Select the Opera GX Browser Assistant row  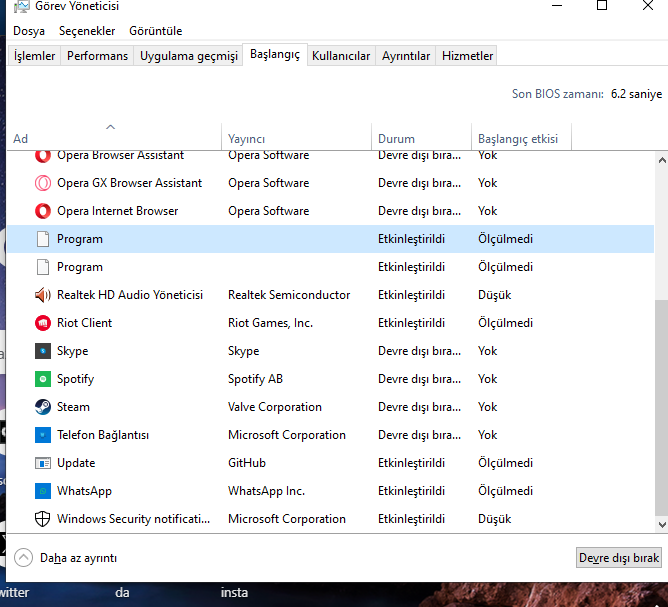[x=331, y=183]
